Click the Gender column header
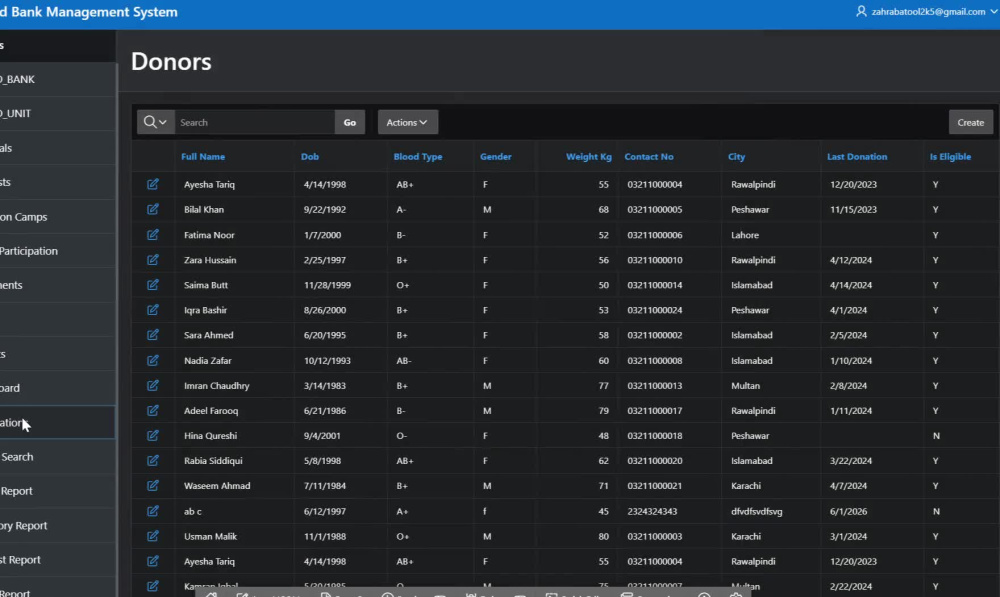Image resolution: width=1000 pixels, height=597 pixels. tap(496, 156)
